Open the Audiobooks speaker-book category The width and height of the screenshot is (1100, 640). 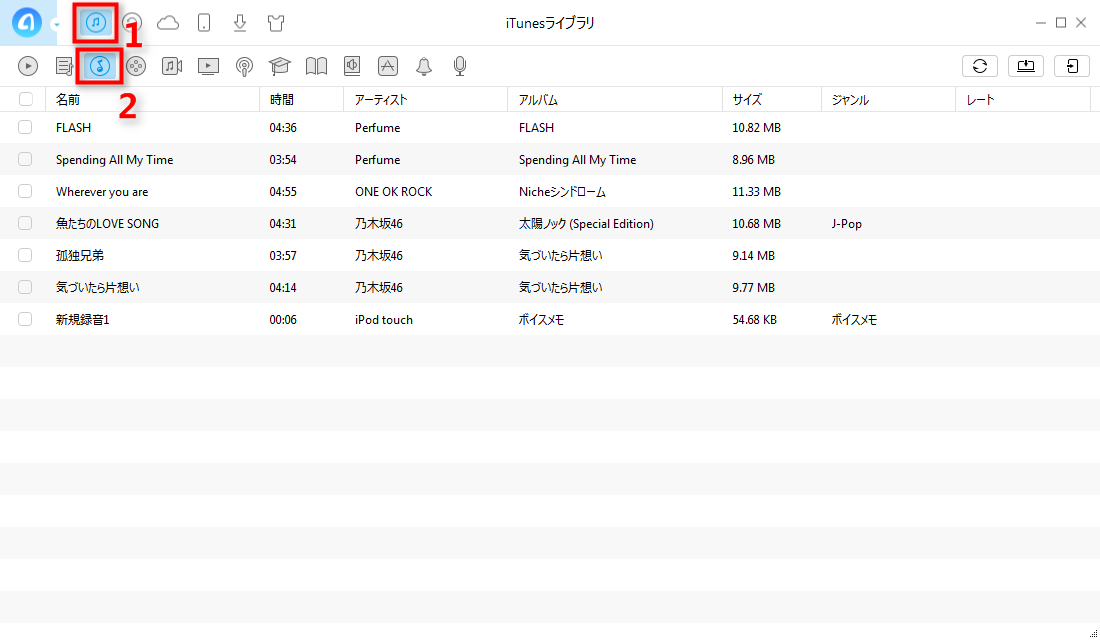pos(352,66)
